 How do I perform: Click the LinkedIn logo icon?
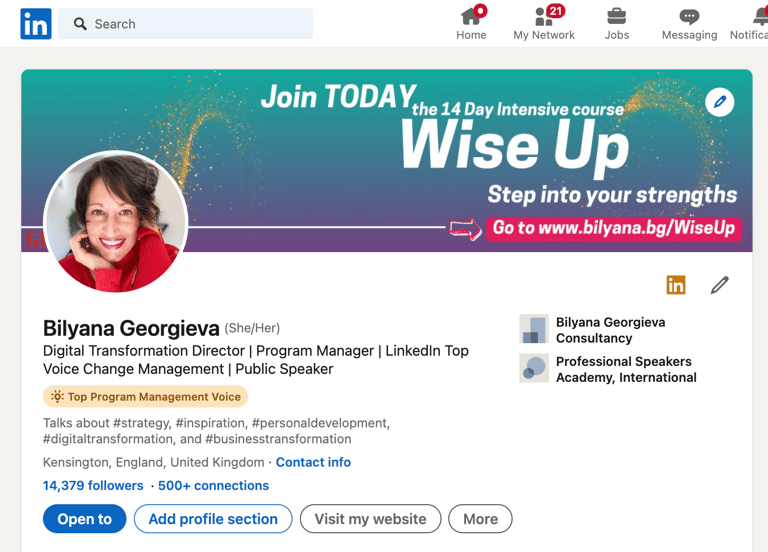point(36,24)
